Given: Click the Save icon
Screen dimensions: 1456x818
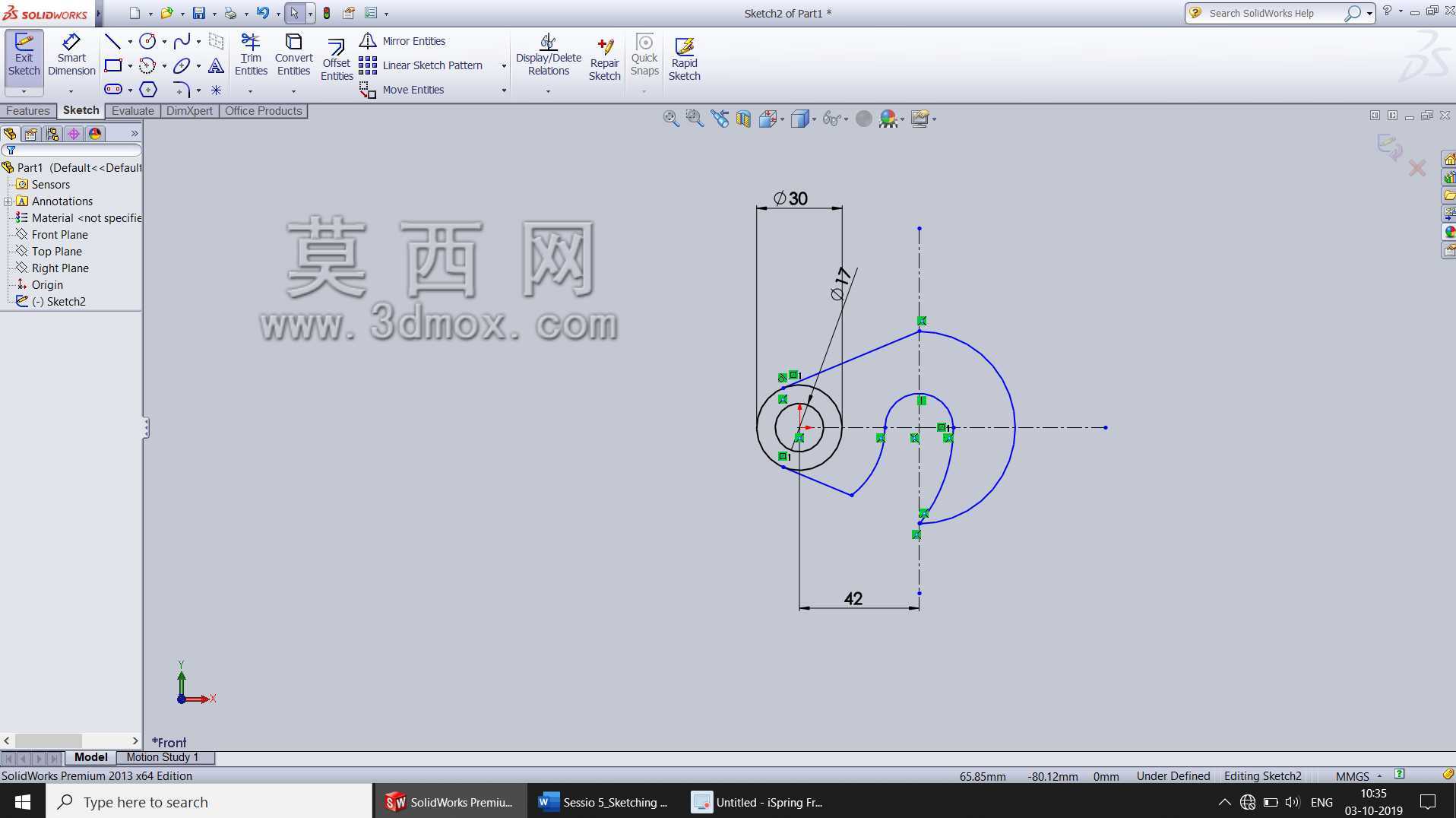Looking at the screenshot, I should click(x=198, y=13).
